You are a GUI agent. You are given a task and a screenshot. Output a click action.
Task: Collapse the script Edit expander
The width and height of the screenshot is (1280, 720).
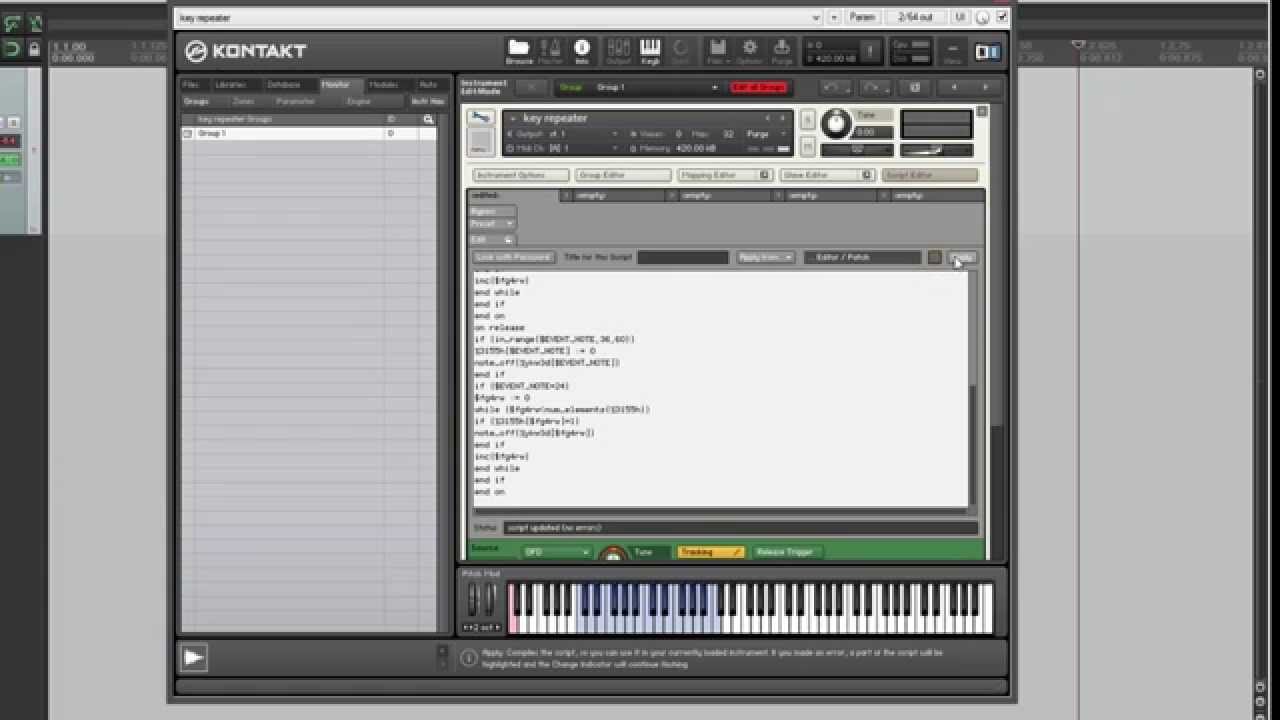(492, 240)
